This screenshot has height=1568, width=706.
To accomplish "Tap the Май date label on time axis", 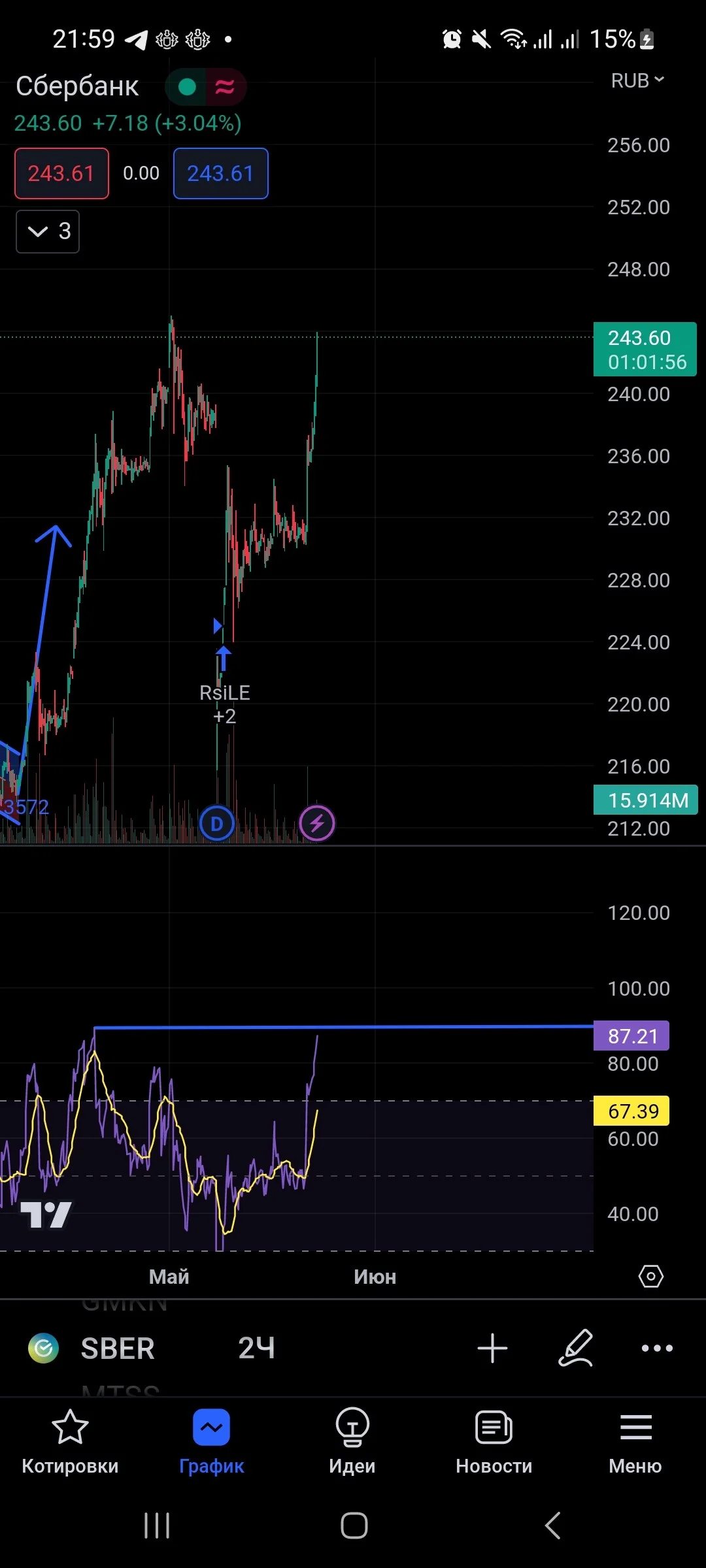I will click(x=169, y=1277).
